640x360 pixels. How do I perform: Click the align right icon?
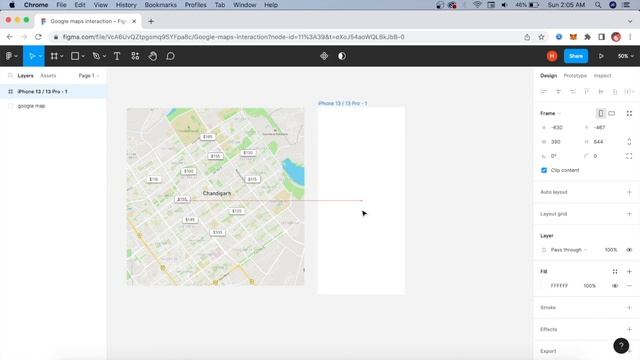(x=572, y=91)
